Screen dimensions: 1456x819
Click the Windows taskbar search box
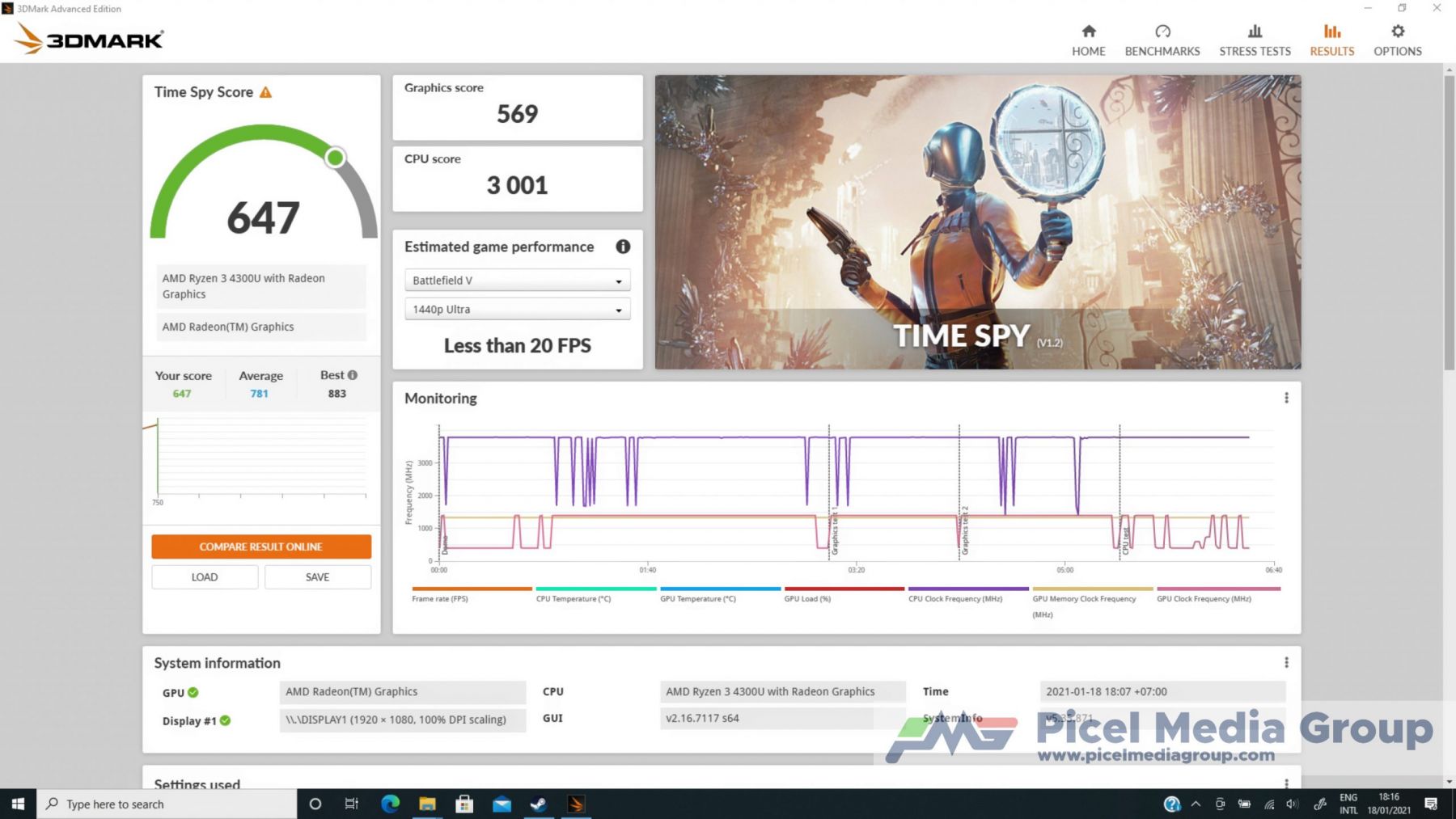(167, 804)
